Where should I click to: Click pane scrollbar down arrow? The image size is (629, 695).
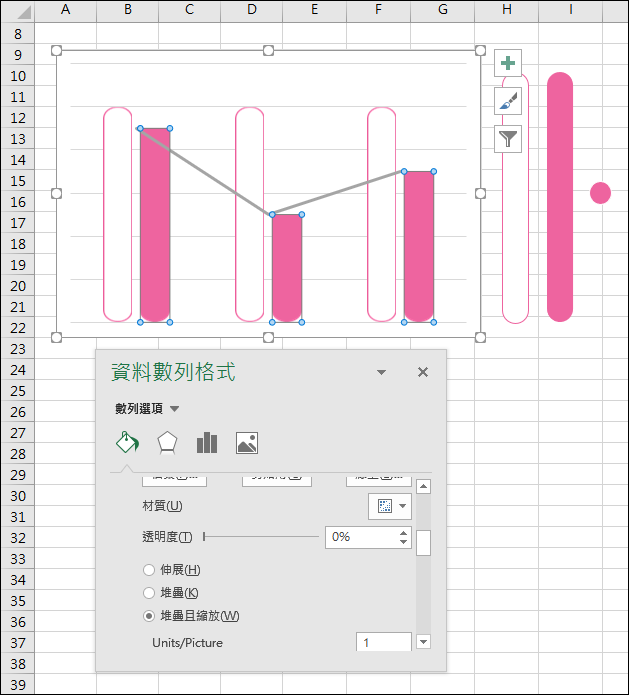click(423, 641)
